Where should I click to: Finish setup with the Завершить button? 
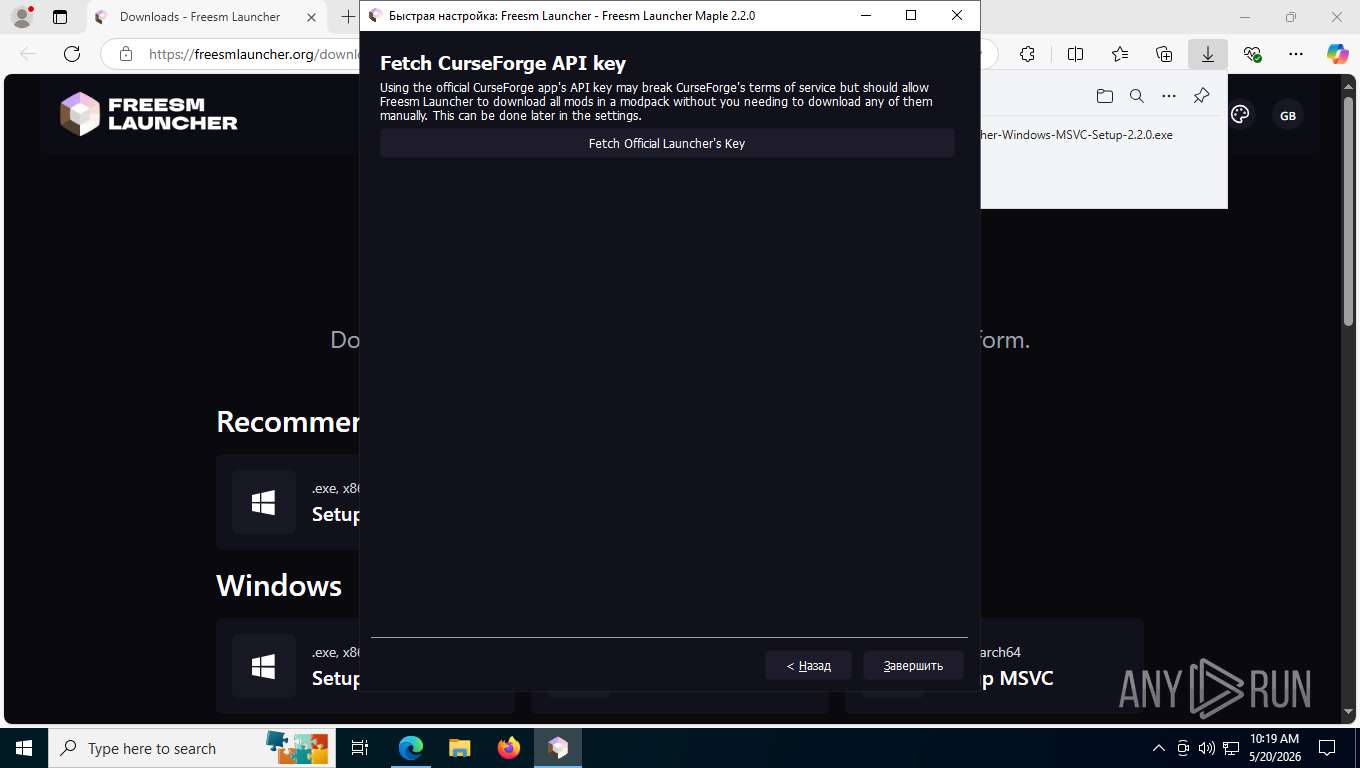913,665
